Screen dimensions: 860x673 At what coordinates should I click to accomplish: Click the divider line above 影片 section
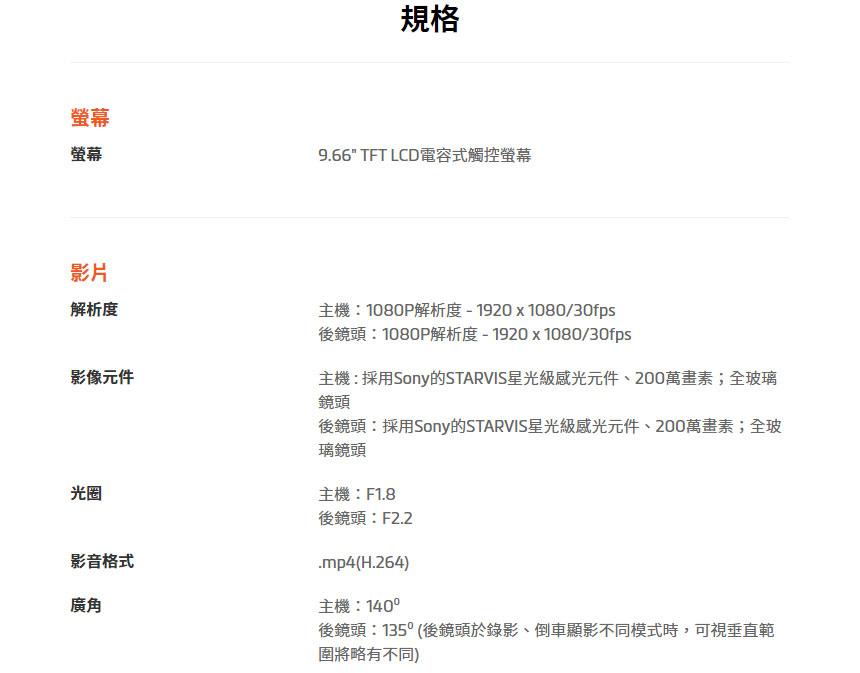click(430, 217)
